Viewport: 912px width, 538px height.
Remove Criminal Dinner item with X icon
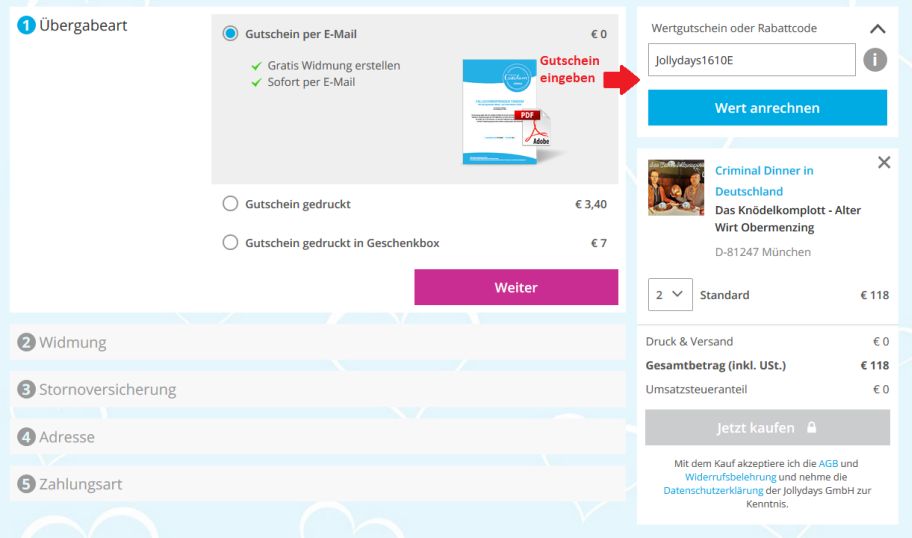884,162
